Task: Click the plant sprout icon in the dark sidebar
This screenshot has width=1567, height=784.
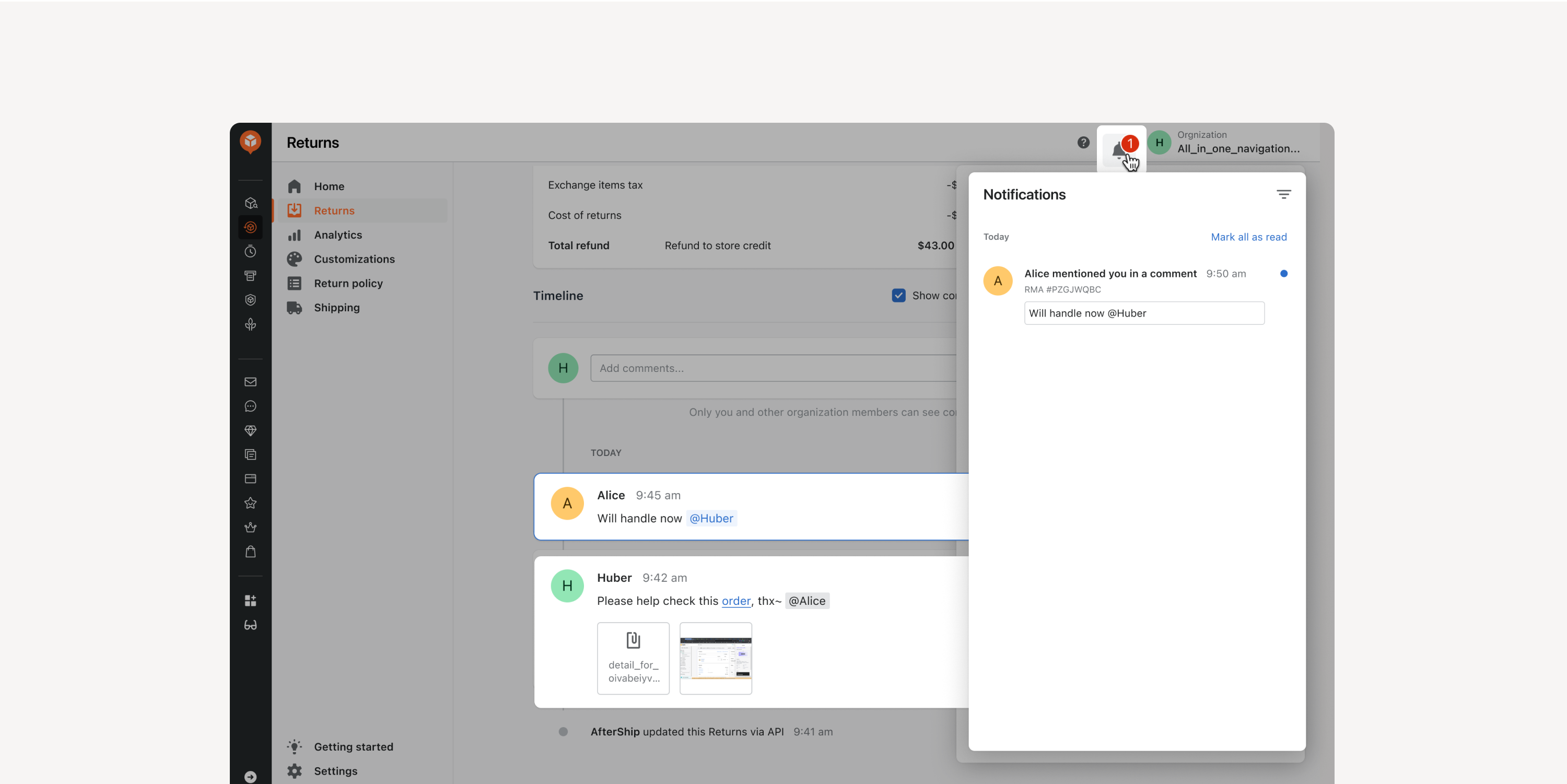Action: pos(250,324)
